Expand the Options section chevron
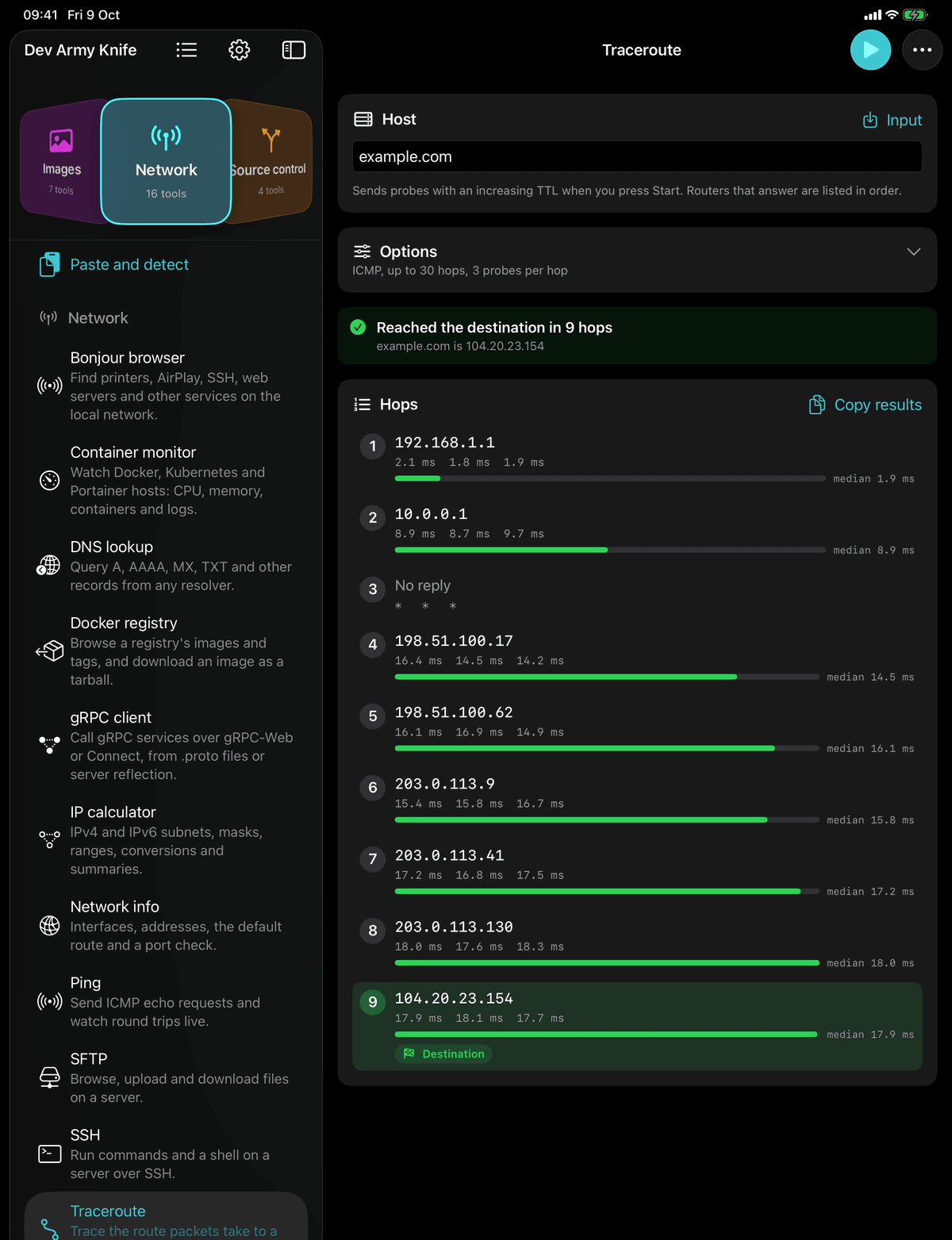This screenshot has height=1240, width=952. tap(913, 251)
